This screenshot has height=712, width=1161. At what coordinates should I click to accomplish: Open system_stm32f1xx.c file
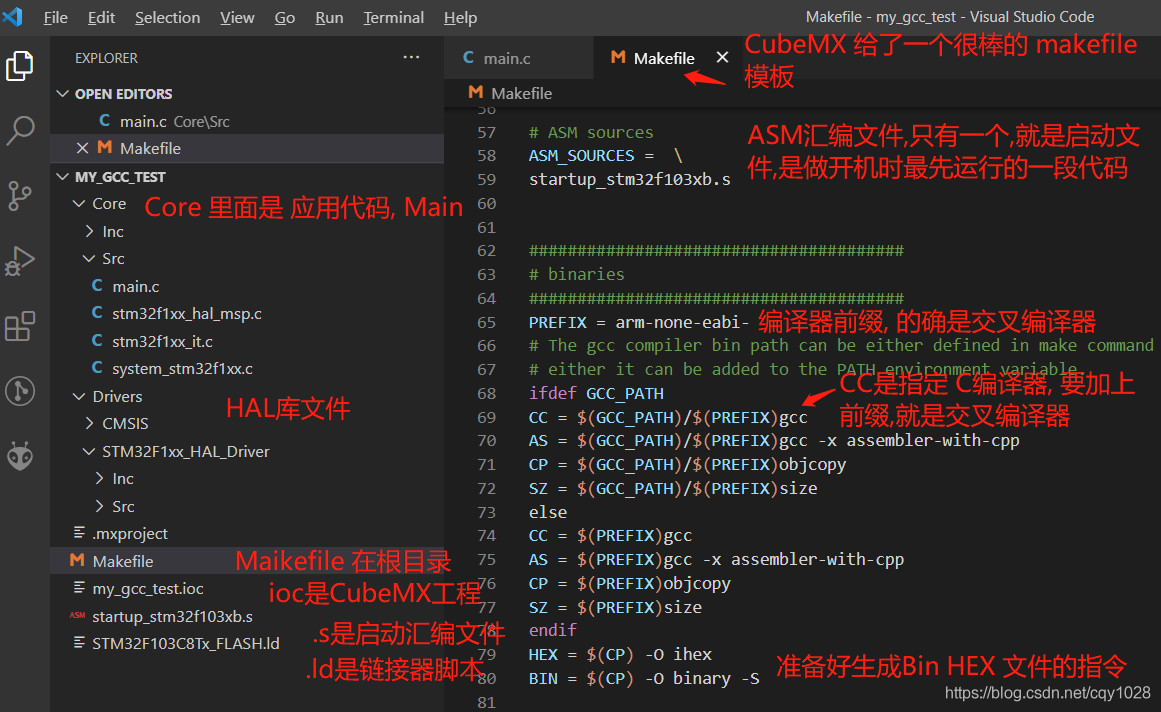[182, 369]
